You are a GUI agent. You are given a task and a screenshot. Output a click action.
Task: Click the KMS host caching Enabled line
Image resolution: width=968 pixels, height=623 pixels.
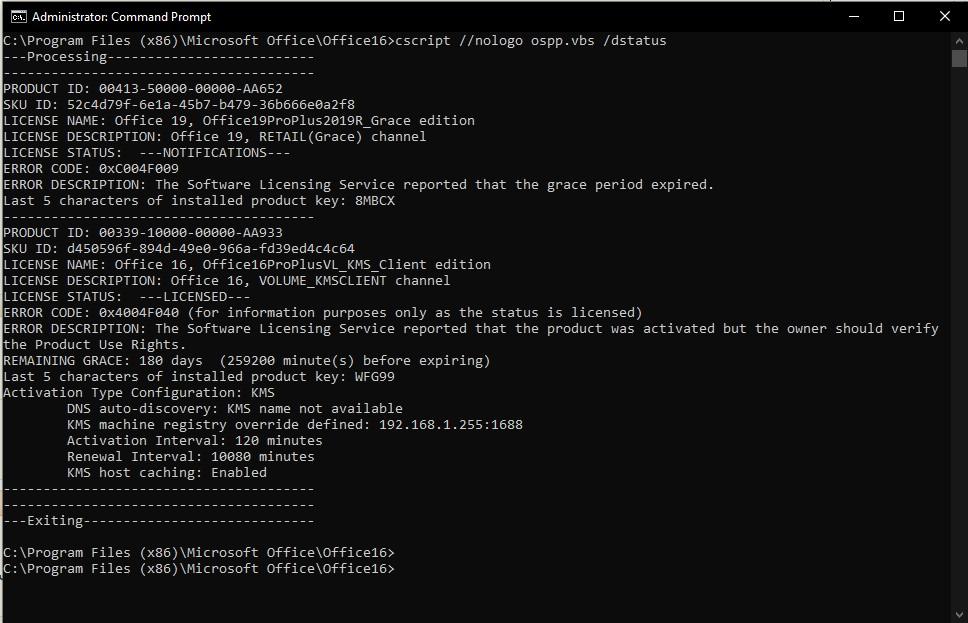coord(167,473)
